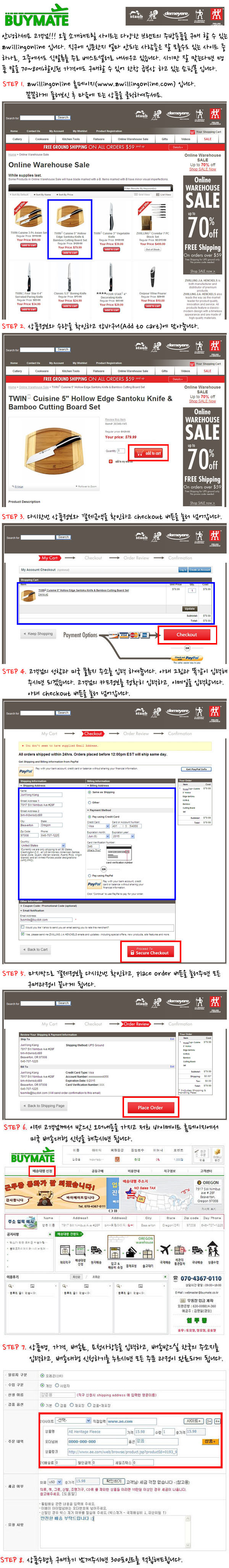The width and height of the screenshot is (229, 1568).
Task: Click add to my wishlist icon on product page
Action: [110, 461]
